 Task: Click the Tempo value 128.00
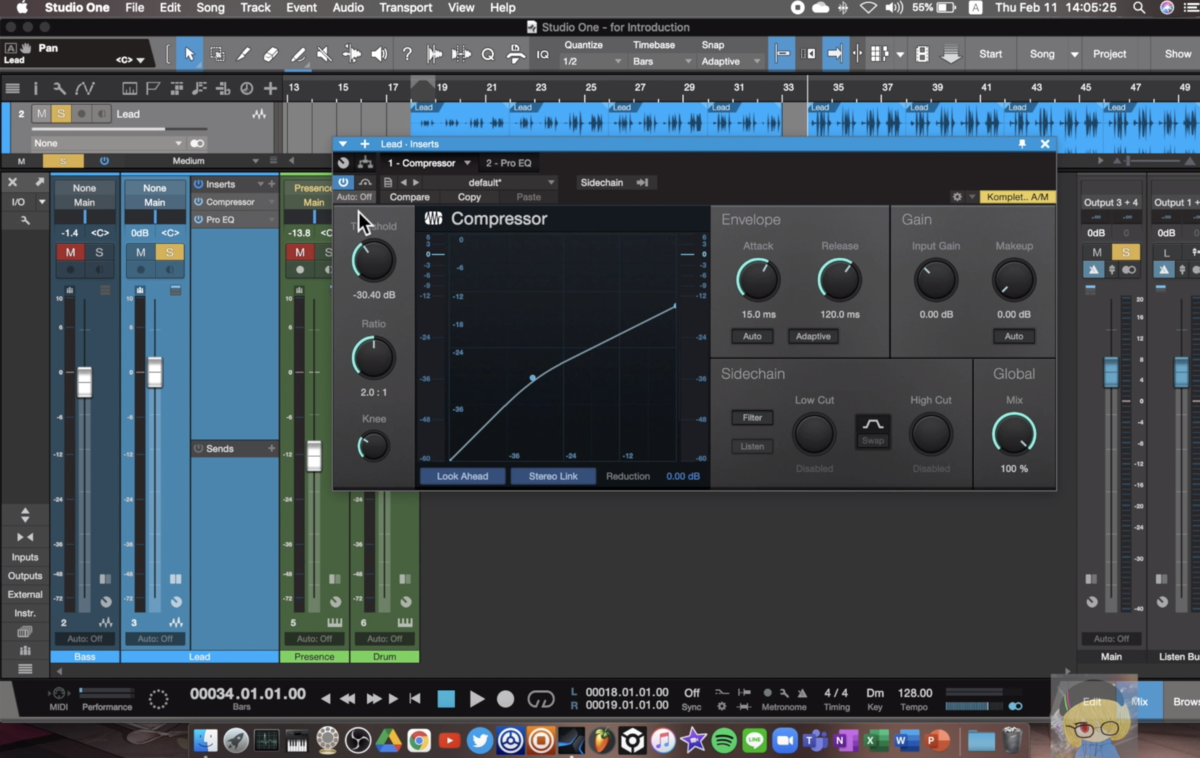click(x=915, y=693)
